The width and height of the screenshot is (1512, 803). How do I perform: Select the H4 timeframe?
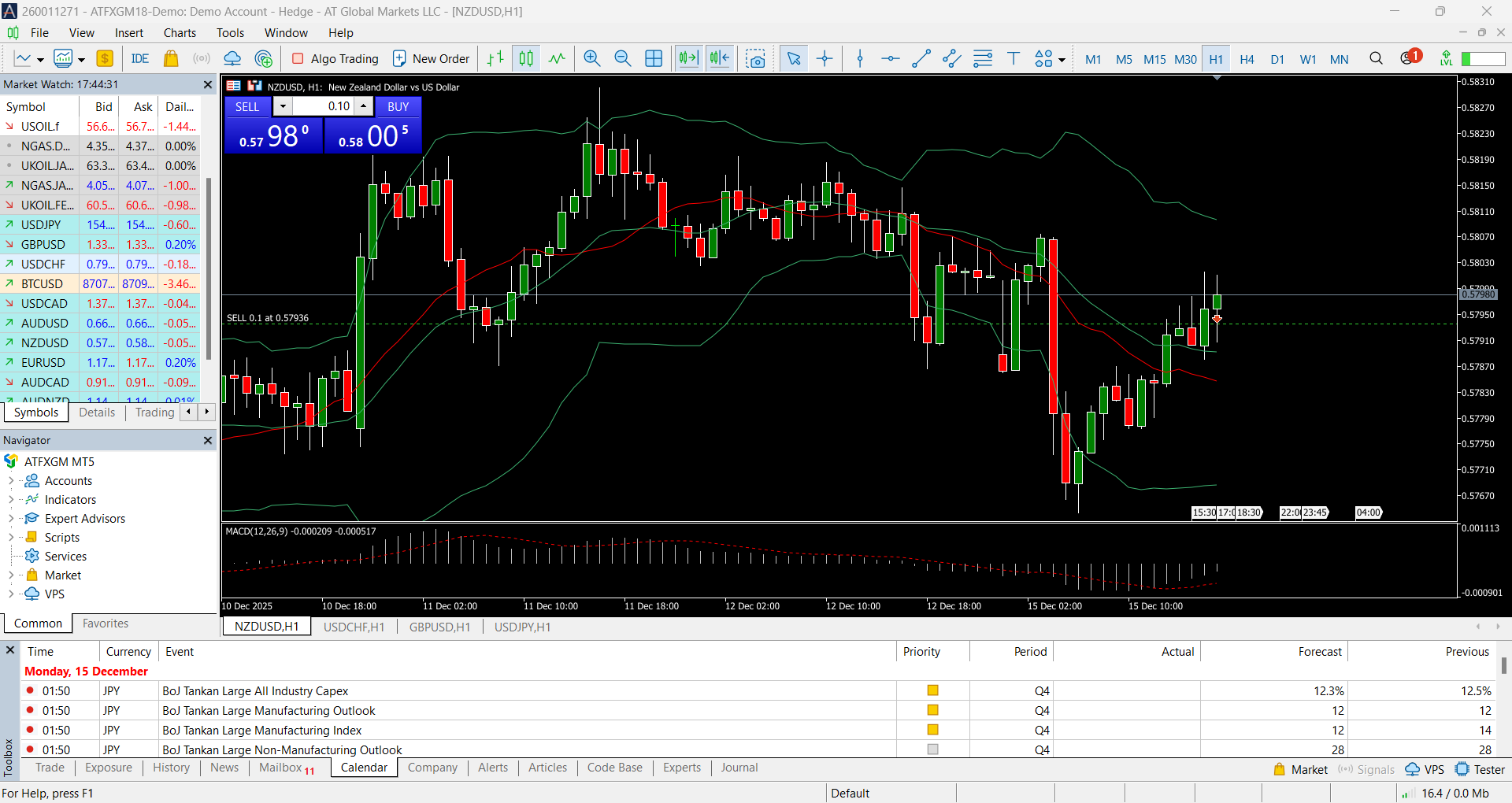(x=1247, y=59)
